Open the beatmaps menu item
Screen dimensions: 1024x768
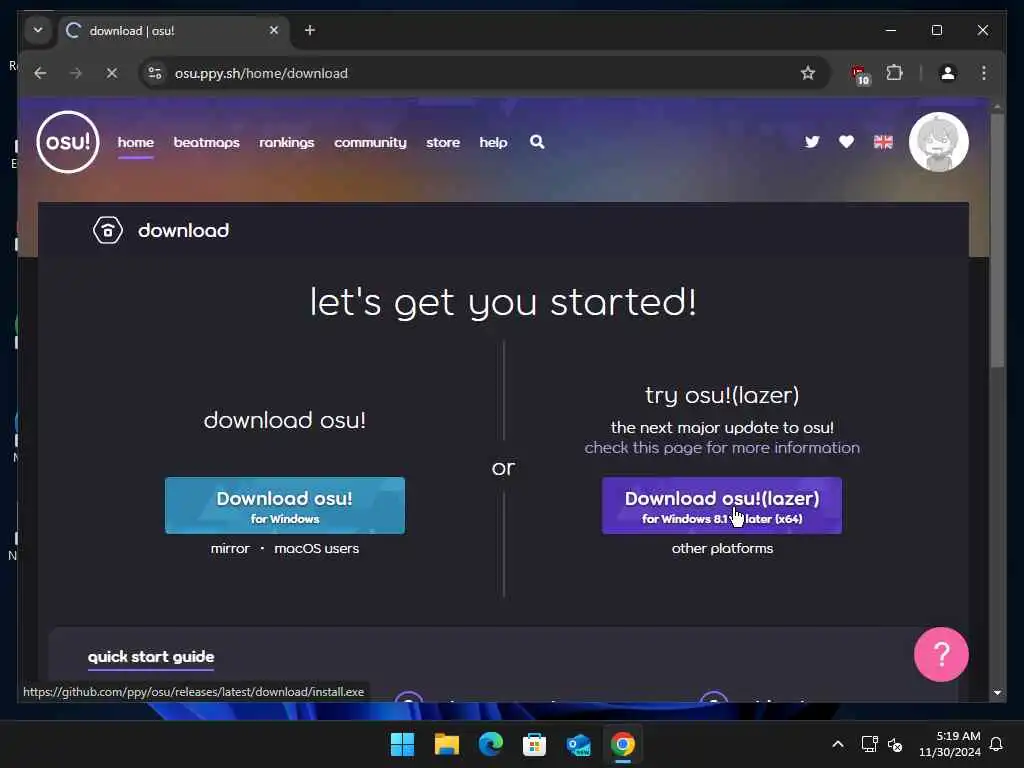(206, 142)
